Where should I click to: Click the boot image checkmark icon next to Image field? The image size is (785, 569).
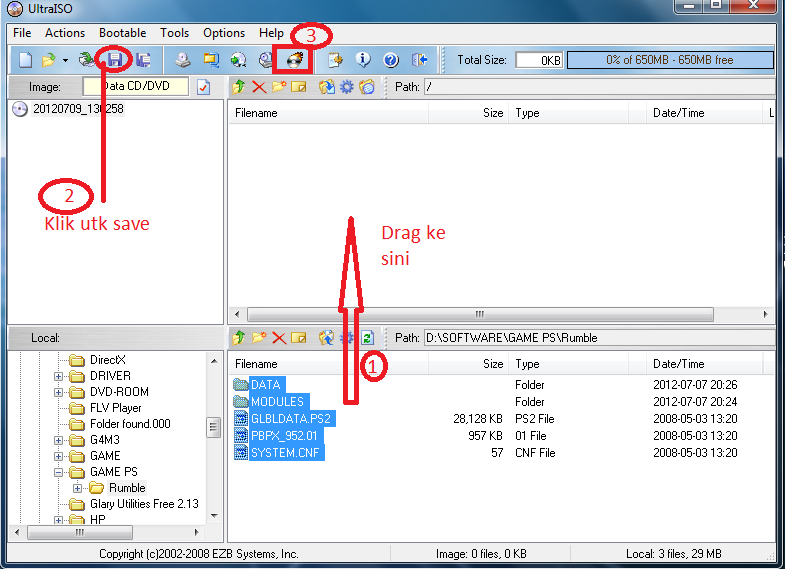tap(203, 87)
